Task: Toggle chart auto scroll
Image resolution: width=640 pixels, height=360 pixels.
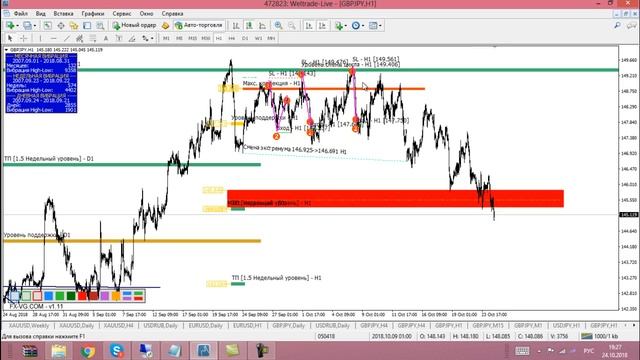Action: point(309,26)
